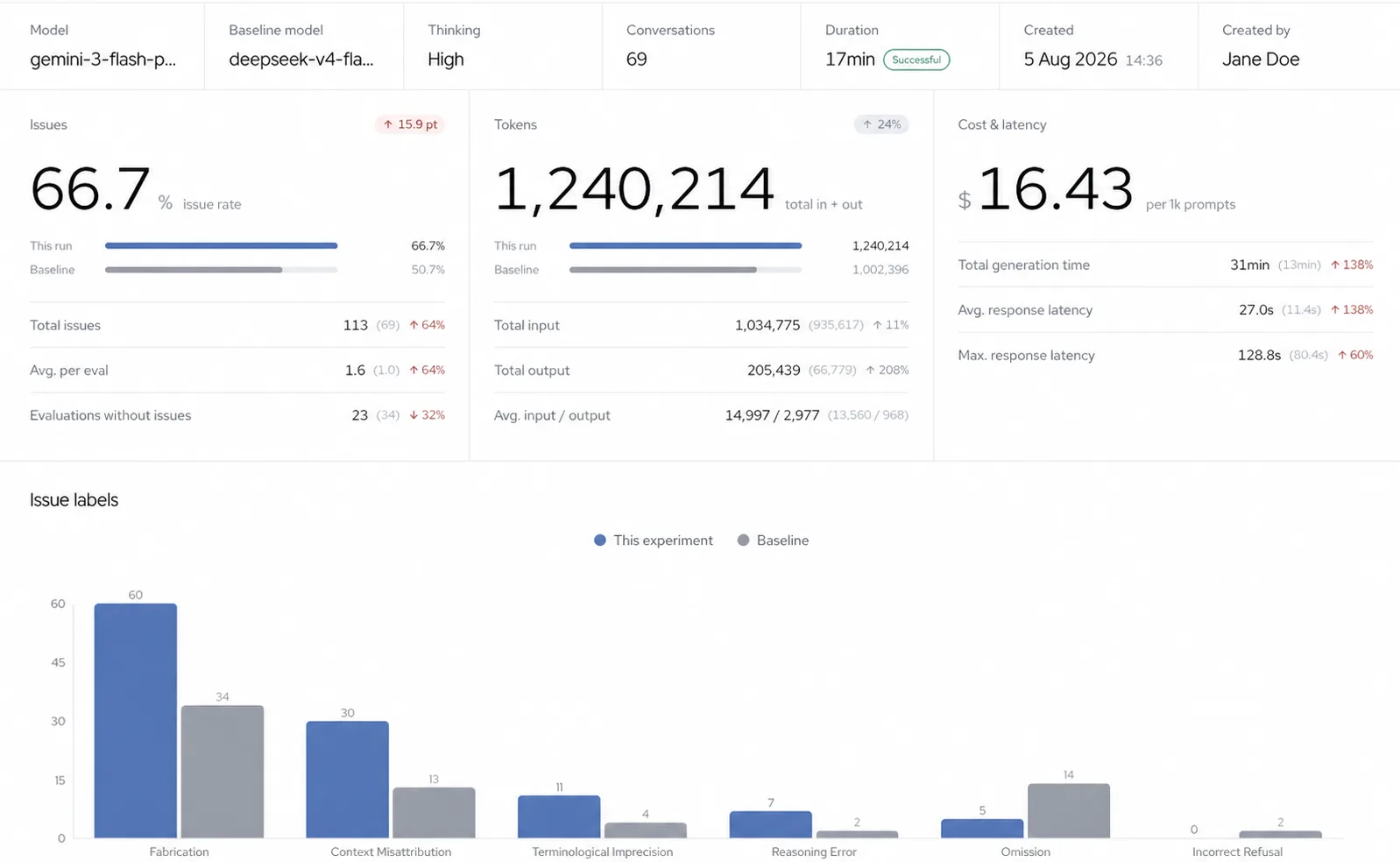1400x862 pixels.
Task: Click the Incorrect Refusal axis label
Action: point(1237,851)
